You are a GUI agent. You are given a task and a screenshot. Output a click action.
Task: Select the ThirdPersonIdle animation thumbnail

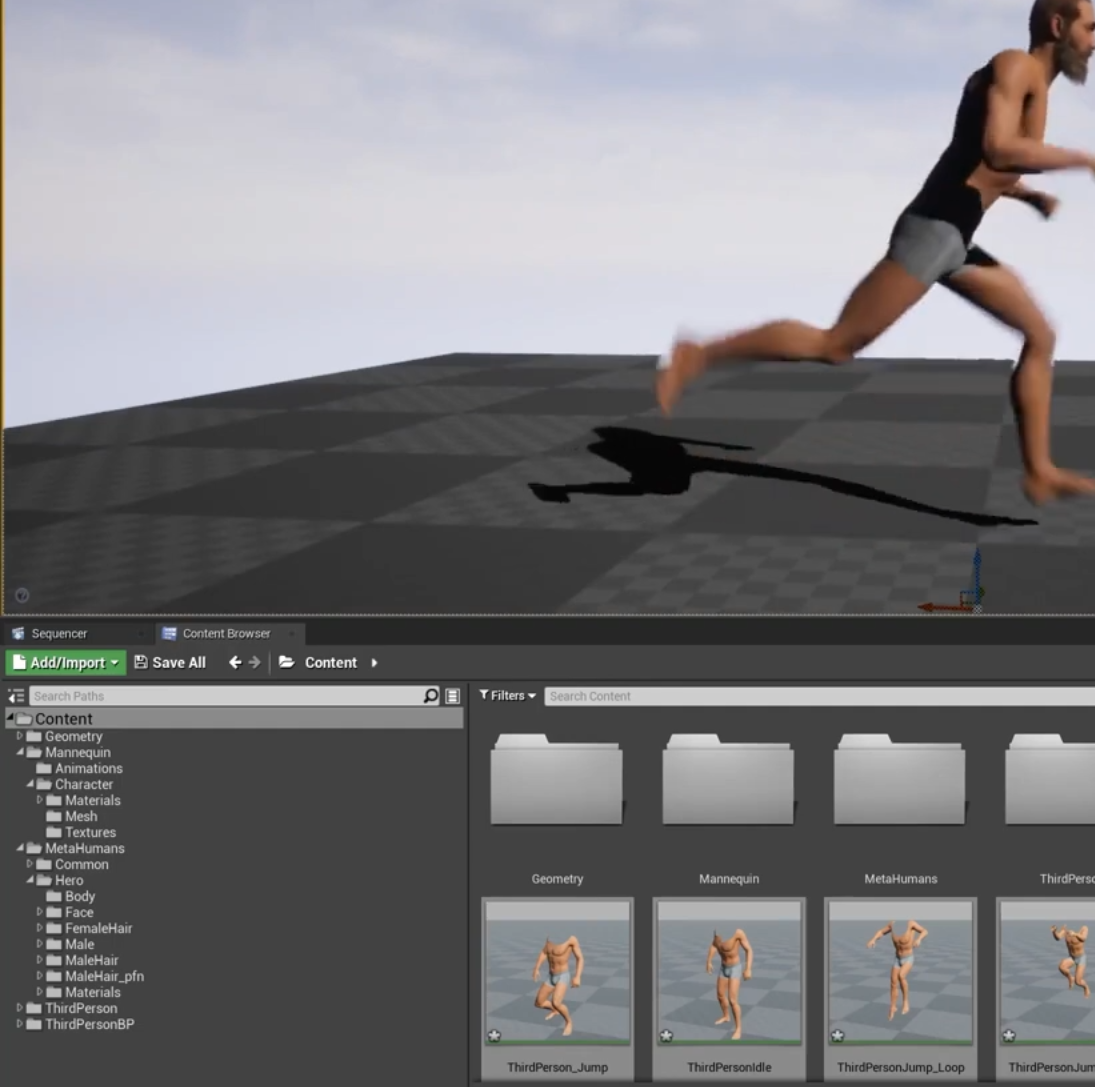729,973
